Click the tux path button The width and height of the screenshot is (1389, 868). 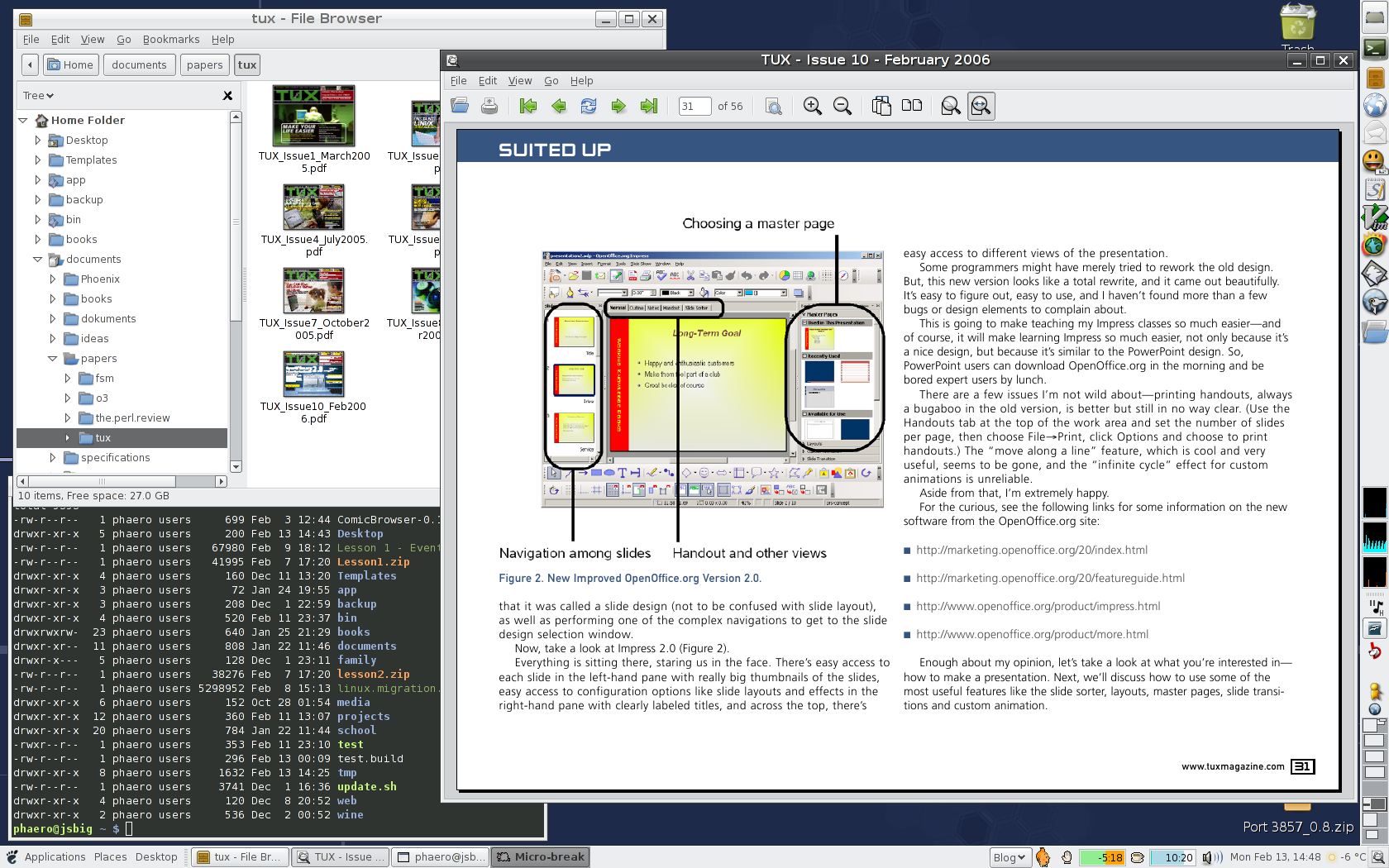click(247, 64)
